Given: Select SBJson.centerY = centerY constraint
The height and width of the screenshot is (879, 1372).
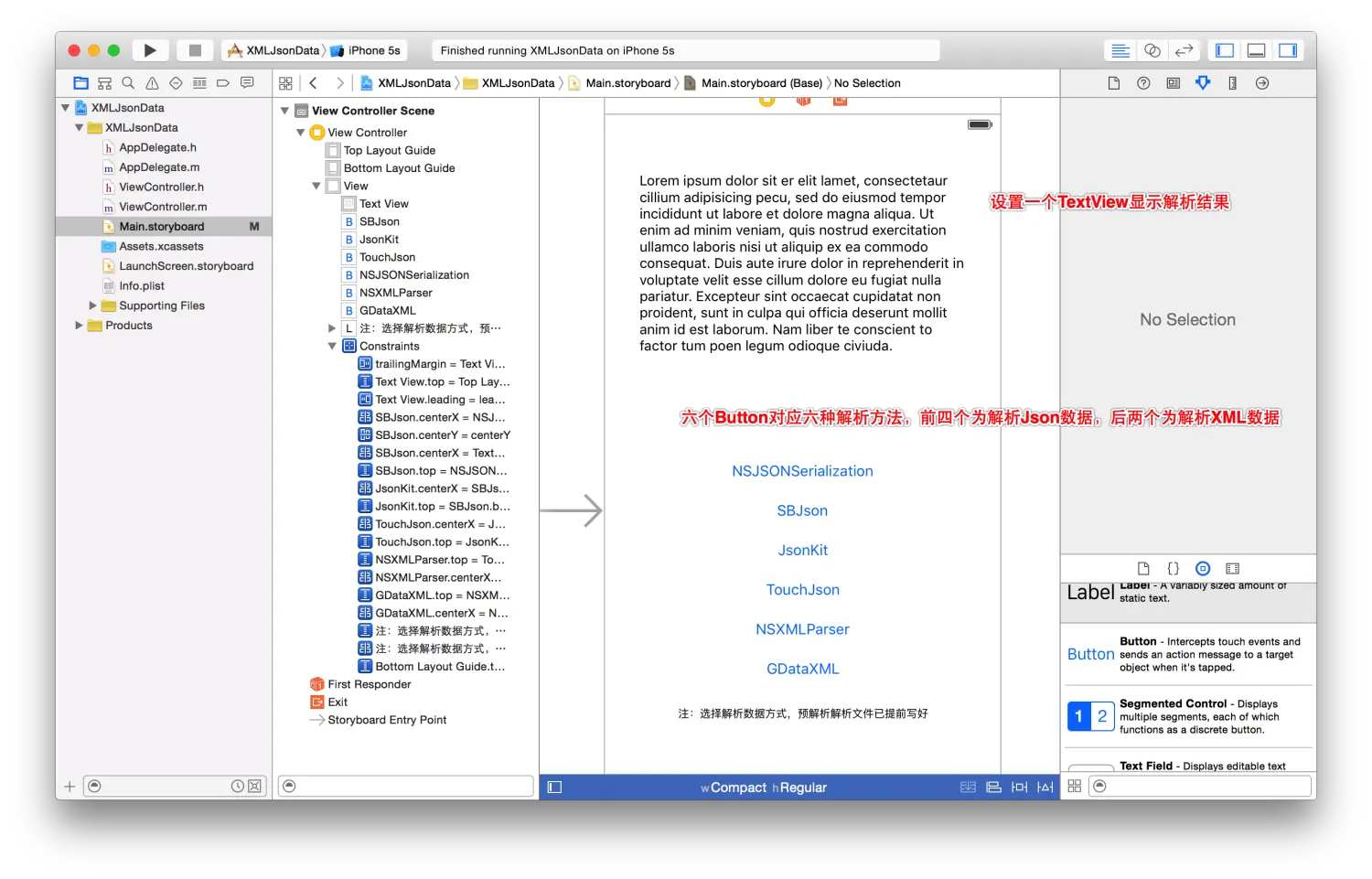Looking at the screenshot, I should pyautogui.click(x=443, y=435).
